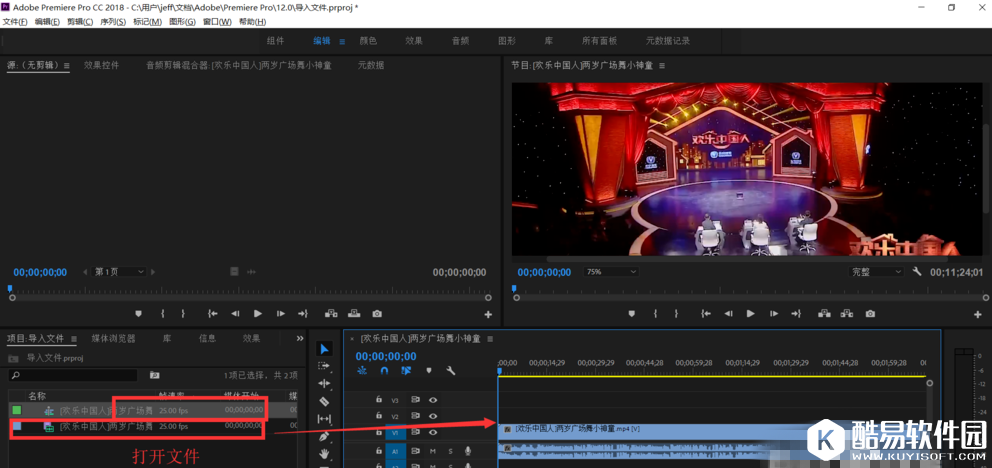Open the 媒体浏览器 panel tab
Image resolution: width=992 pixels, height=468 pixels.
113,339
